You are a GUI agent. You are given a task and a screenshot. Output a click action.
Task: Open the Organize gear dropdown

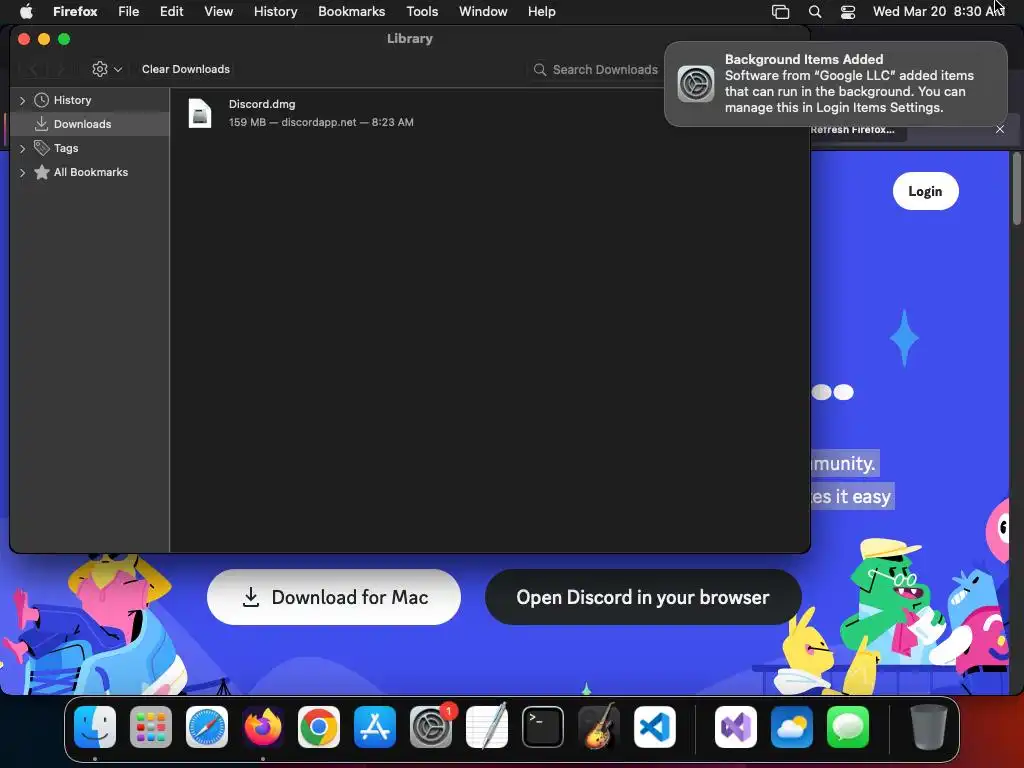106,69
